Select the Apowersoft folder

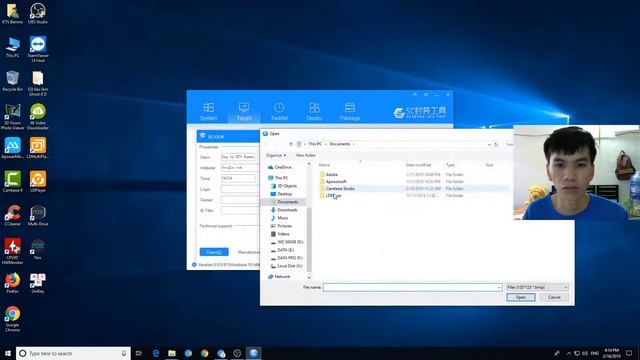tap(336, 182)
